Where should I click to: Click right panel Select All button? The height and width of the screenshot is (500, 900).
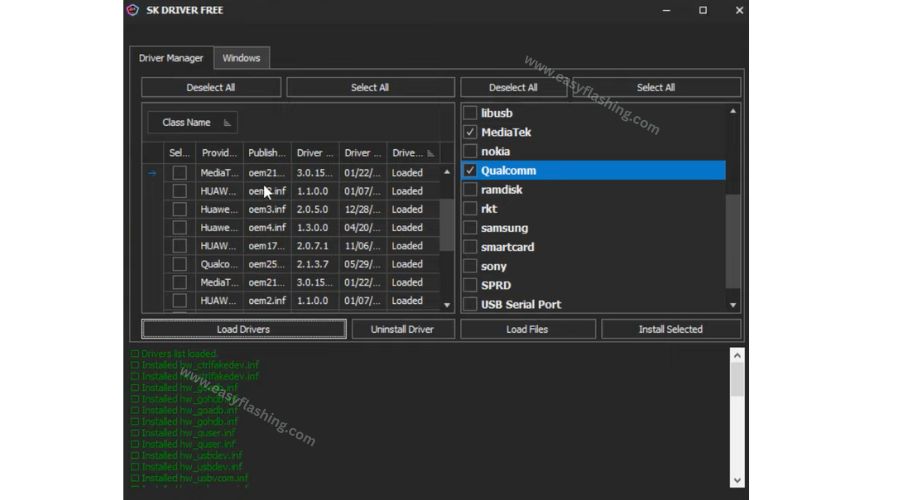(656, 87)
